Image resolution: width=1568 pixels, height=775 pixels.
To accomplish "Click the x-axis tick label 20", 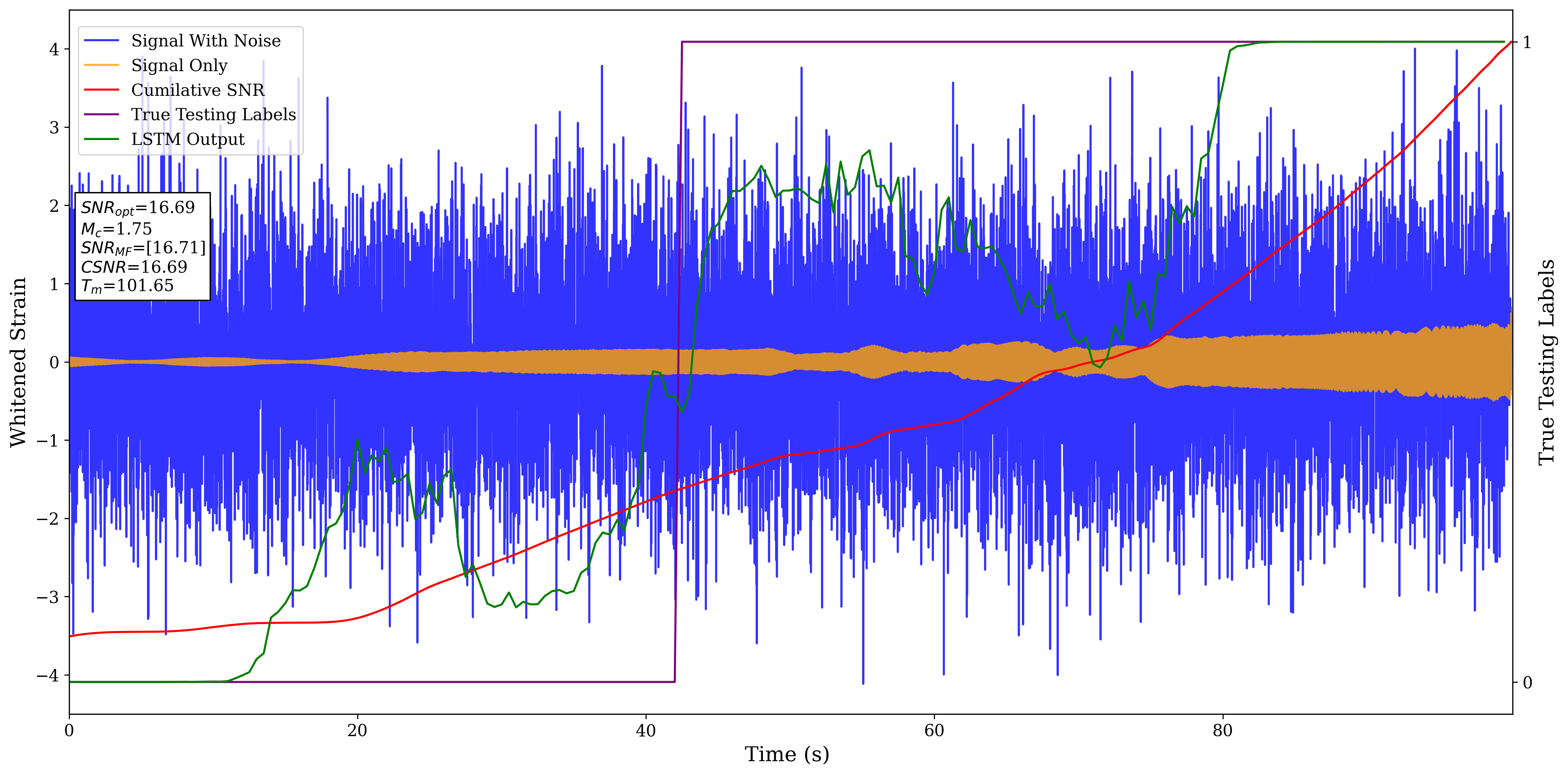I will 357,731.
